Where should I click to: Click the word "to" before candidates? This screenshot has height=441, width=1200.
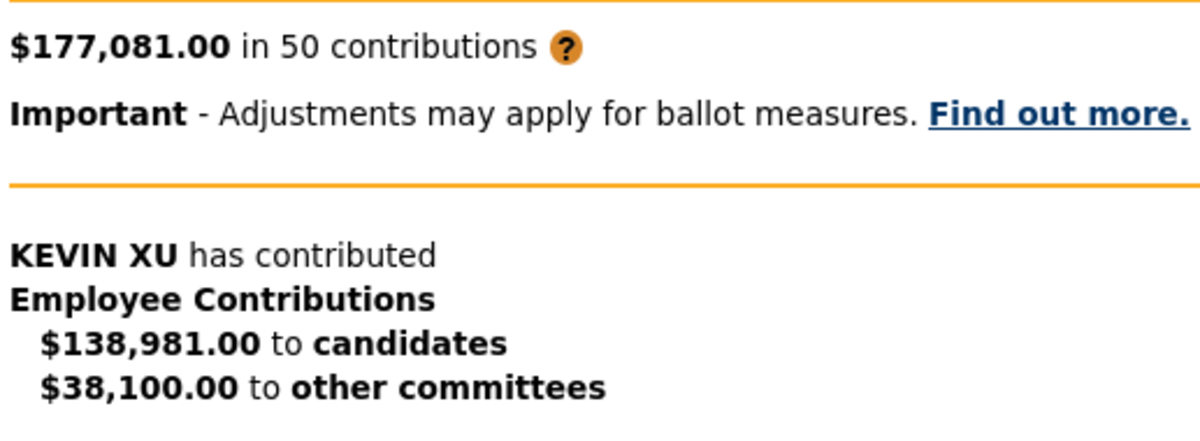click(286, 344)
